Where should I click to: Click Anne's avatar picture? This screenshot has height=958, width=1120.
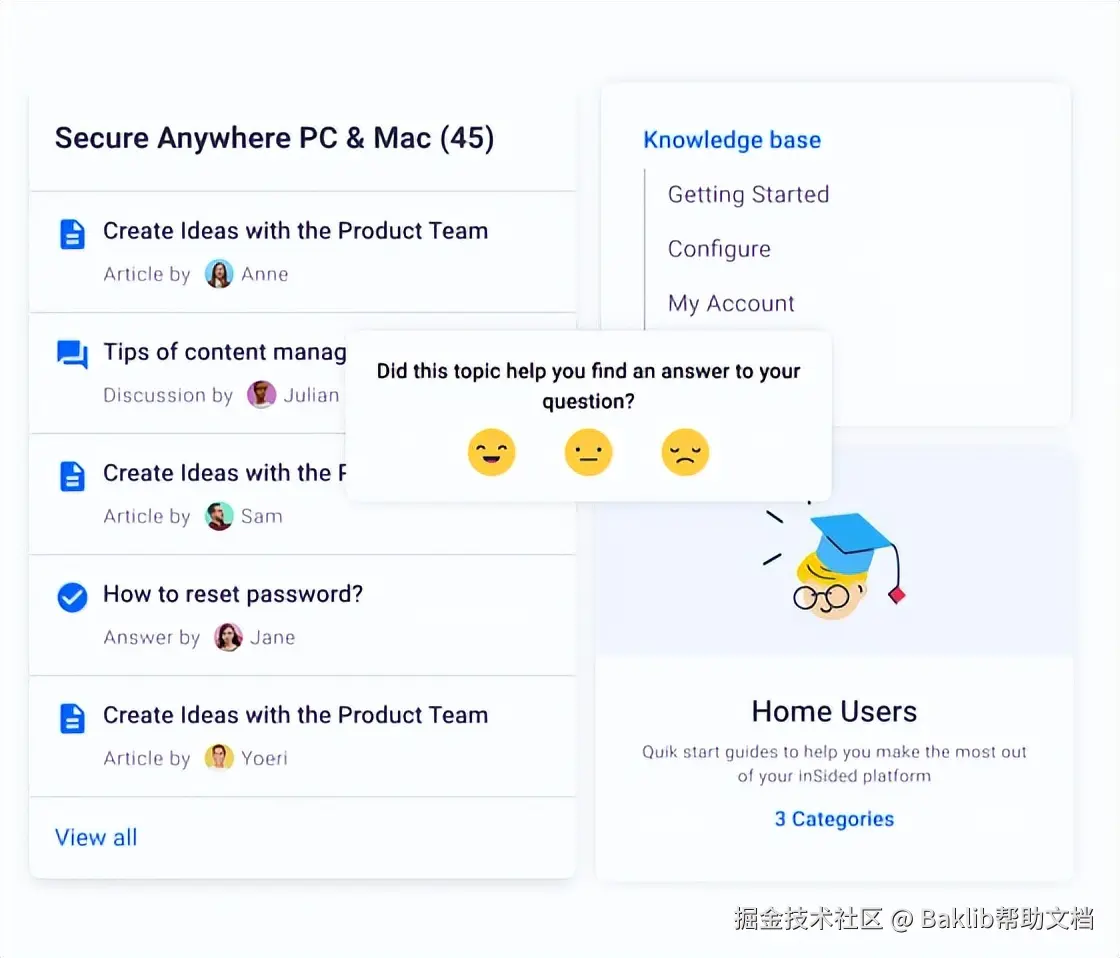219,274
